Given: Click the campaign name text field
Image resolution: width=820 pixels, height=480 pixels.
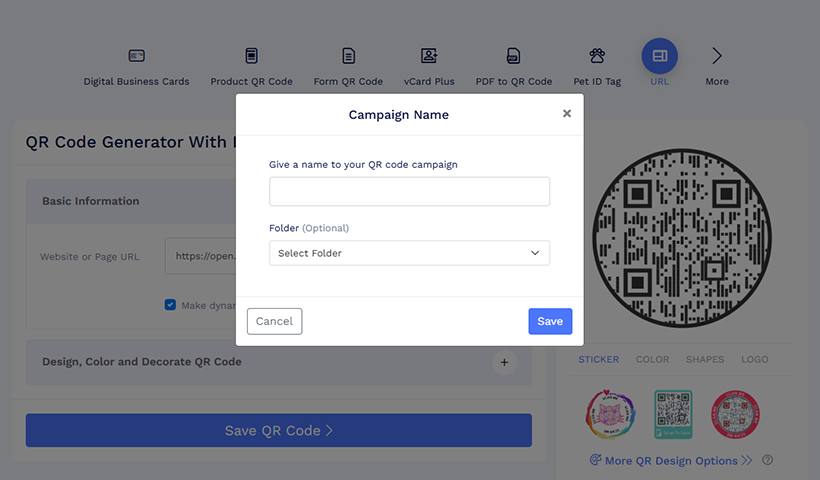Looking at the screenshot, I should 409,191.
